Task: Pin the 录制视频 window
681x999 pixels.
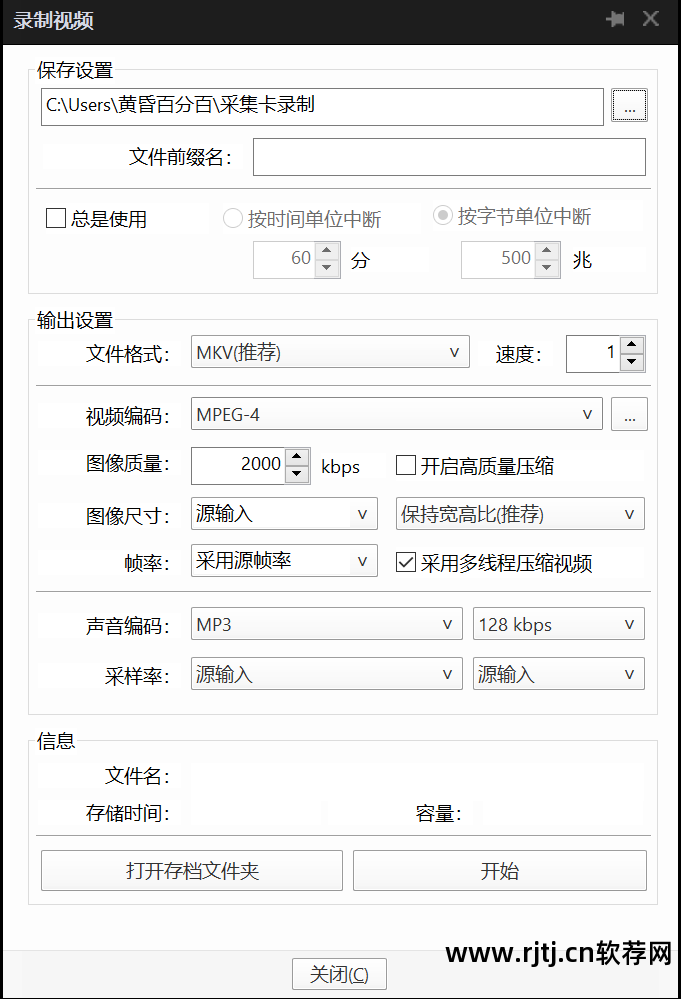Action: [x=615, y=19]
